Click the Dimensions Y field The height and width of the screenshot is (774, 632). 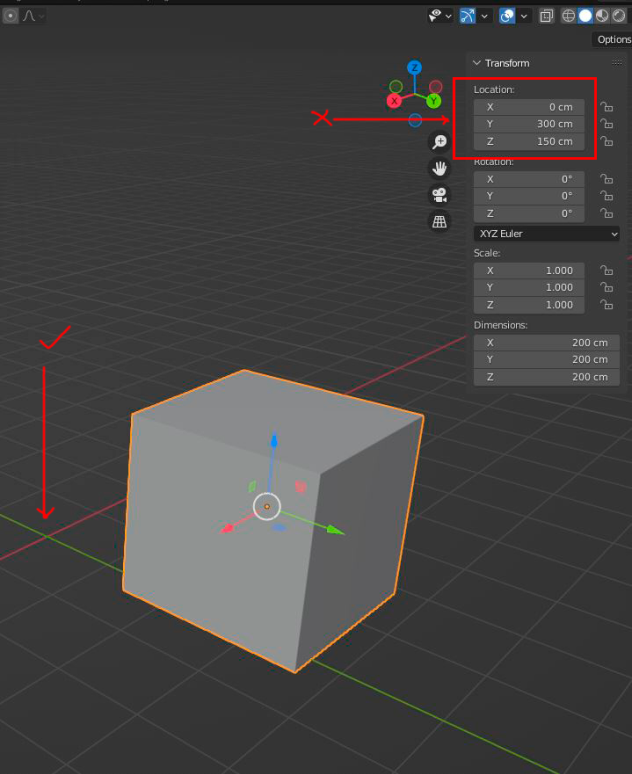[x=547, y=359]
